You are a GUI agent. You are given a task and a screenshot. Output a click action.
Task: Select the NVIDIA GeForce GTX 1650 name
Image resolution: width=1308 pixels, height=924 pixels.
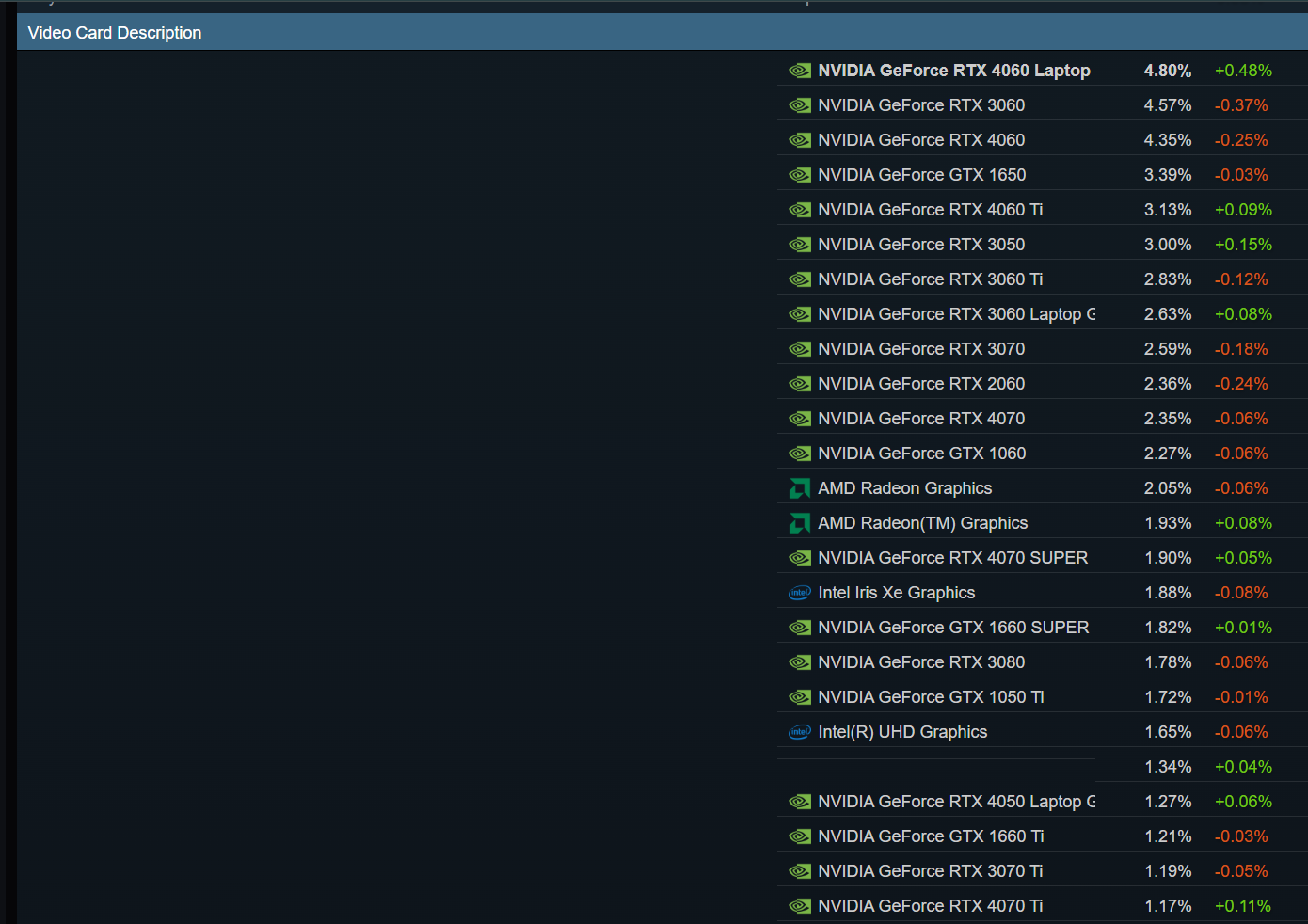tap(922, 175)
